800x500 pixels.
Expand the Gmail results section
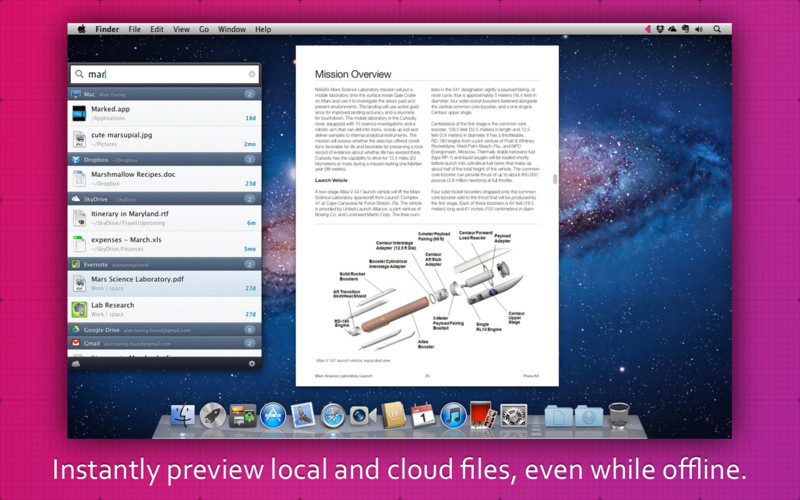pos(164,343)
